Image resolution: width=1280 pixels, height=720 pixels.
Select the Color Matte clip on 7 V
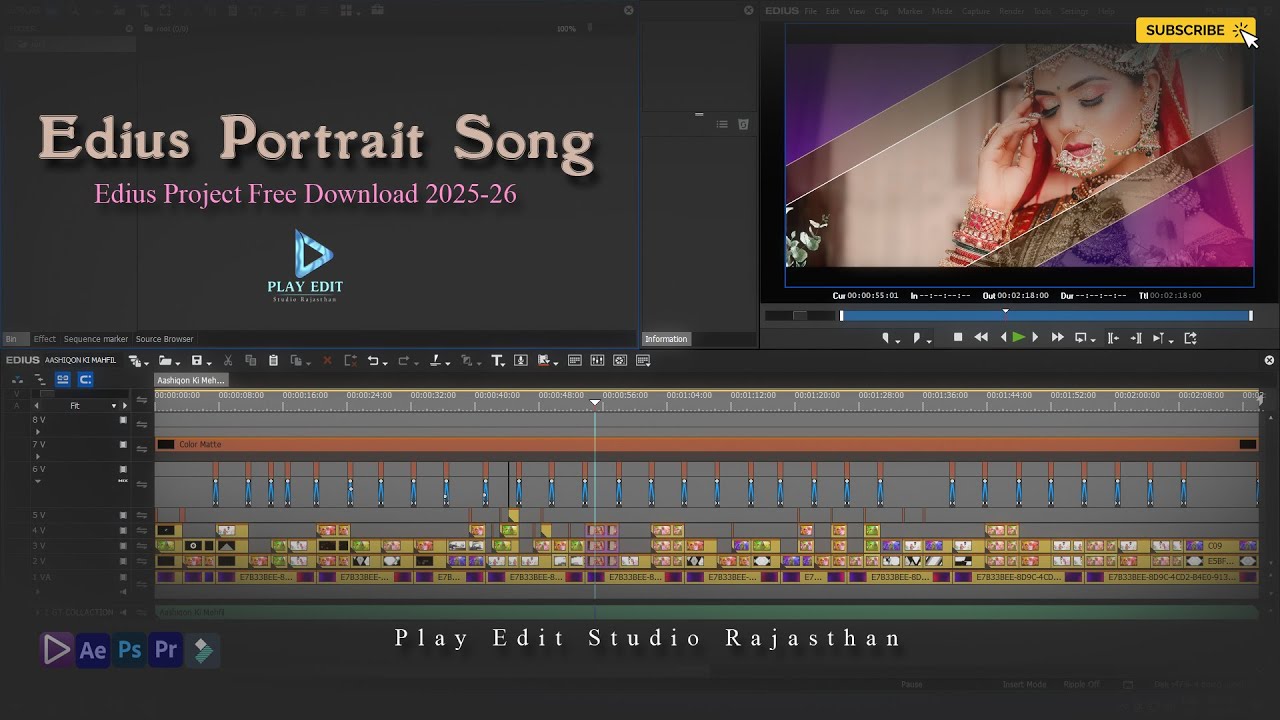[x=706, y=444]
